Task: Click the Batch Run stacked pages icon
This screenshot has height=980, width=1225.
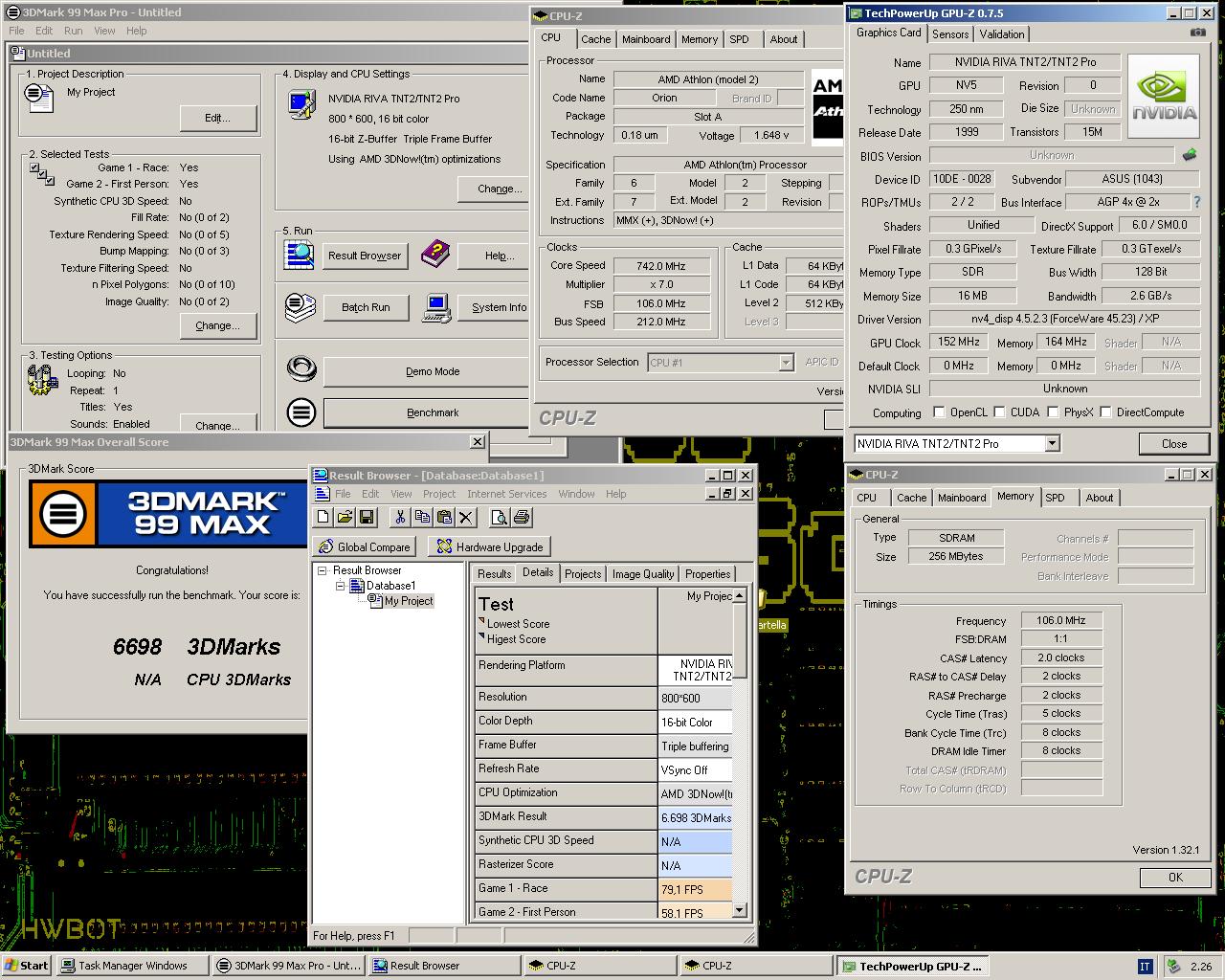Action: (301, 307)
